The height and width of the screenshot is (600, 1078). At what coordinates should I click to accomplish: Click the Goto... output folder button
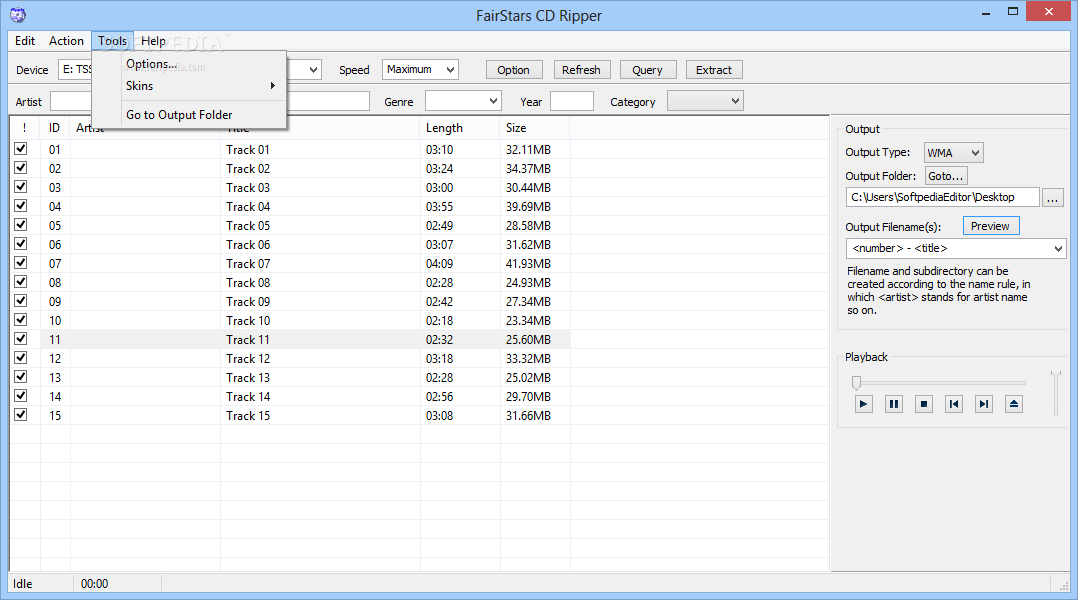(x=946, y=176)
